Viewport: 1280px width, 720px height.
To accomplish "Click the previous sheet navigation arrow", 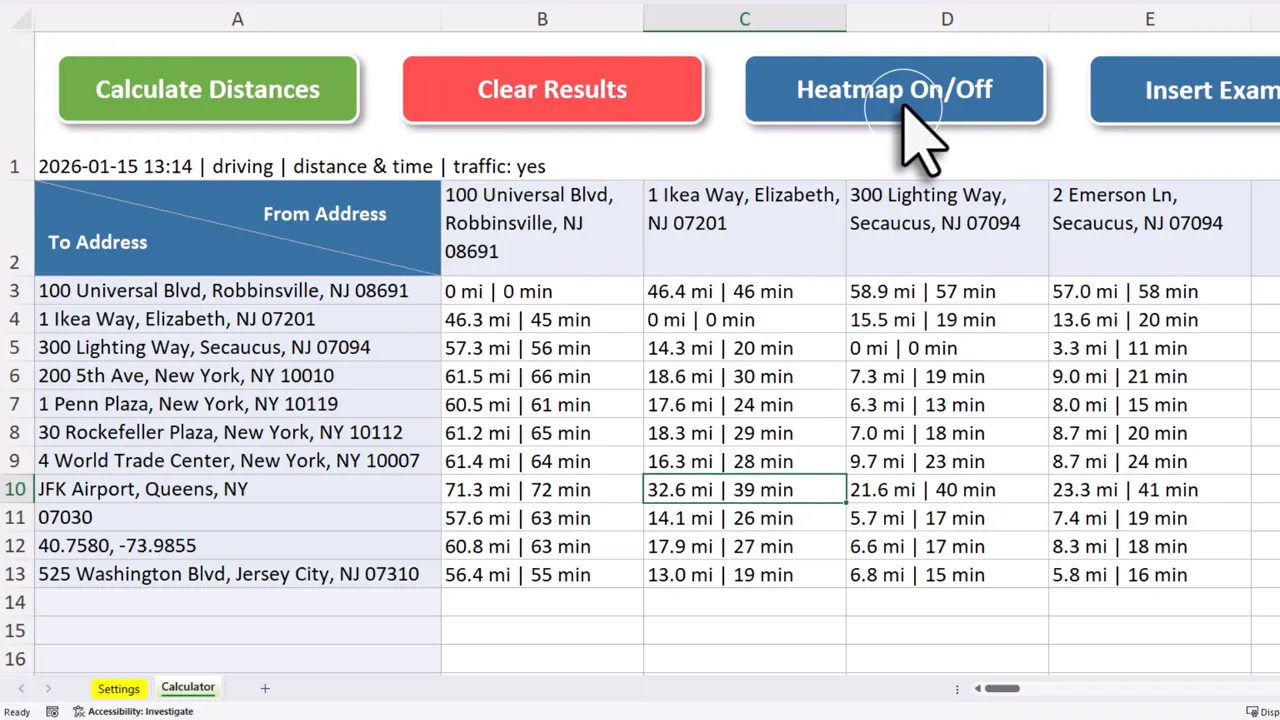I will pos(21,689).
